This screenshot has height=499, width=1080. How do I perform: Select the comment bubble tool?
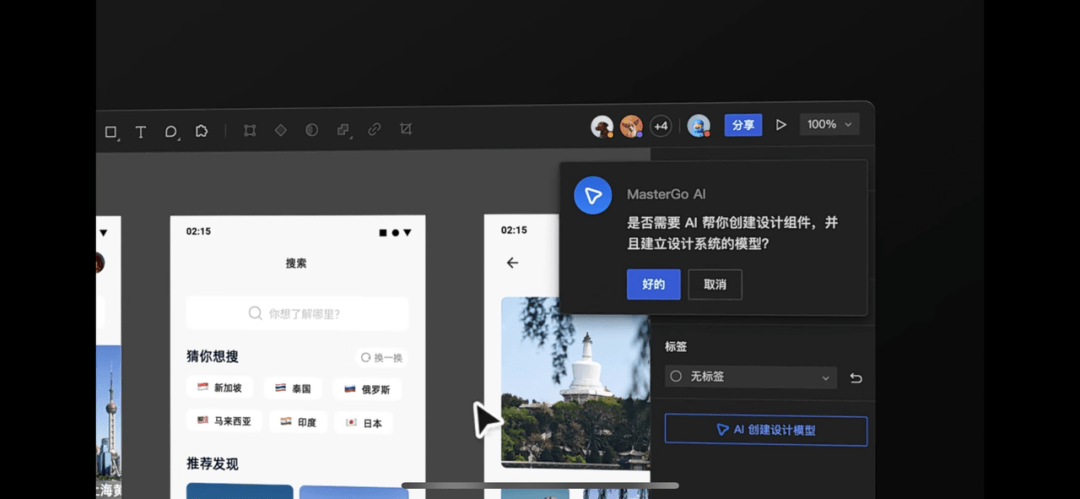171,132
